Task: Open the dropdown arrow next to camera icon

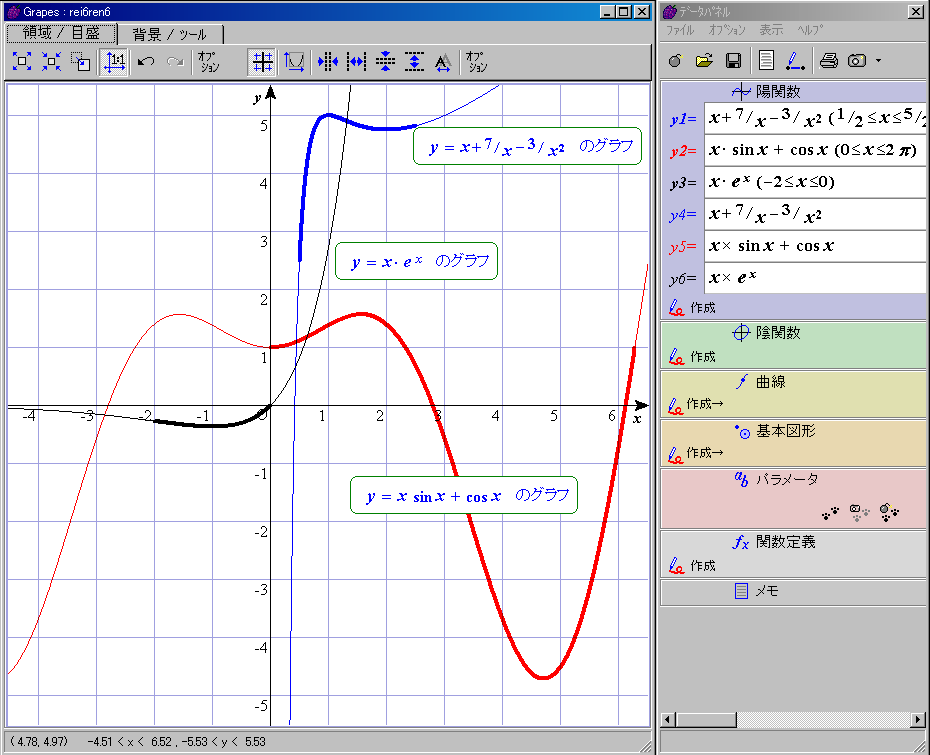Action: 878,60
